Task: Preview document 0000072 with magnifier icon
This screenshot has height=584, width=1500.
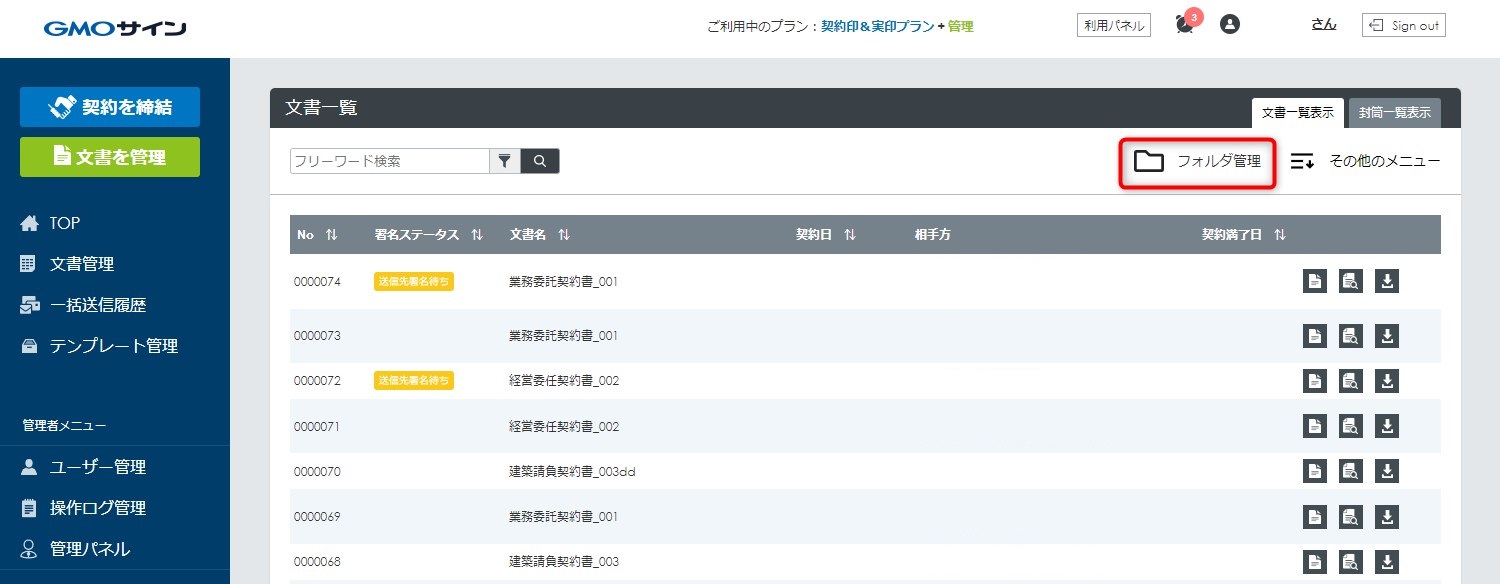Action: tap(1351, 381)
